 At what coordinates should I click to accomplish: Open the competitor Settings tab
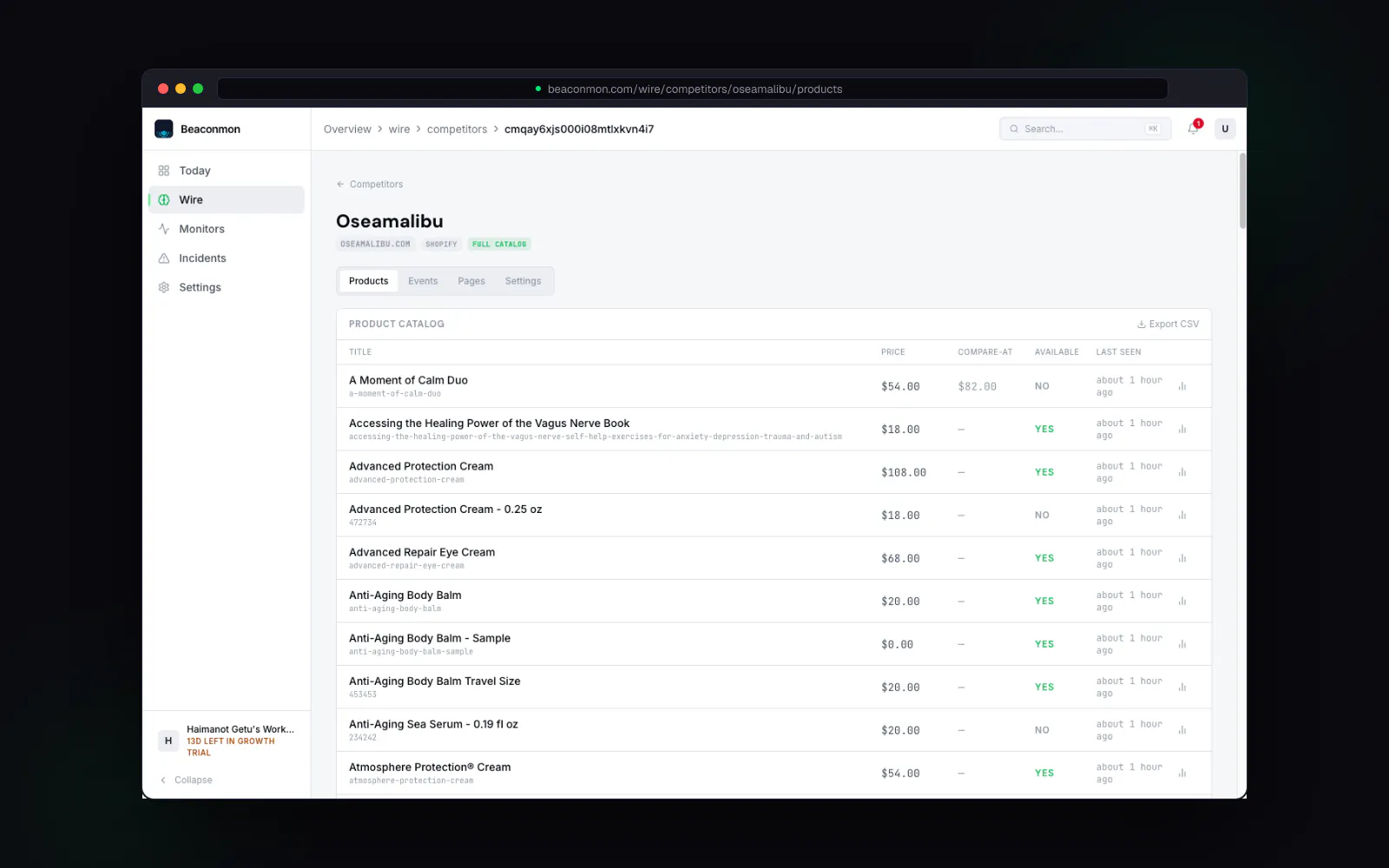click(x=523, y=281)
